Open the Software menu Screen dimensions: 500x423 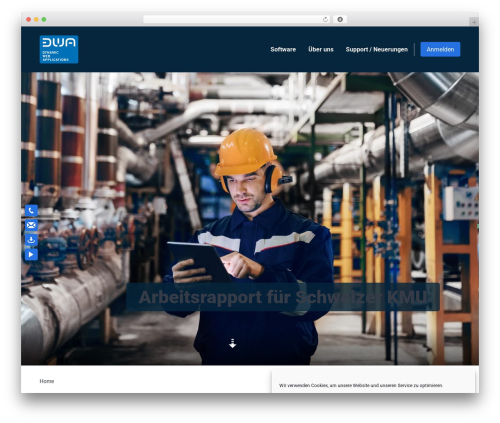click(283, 49)
